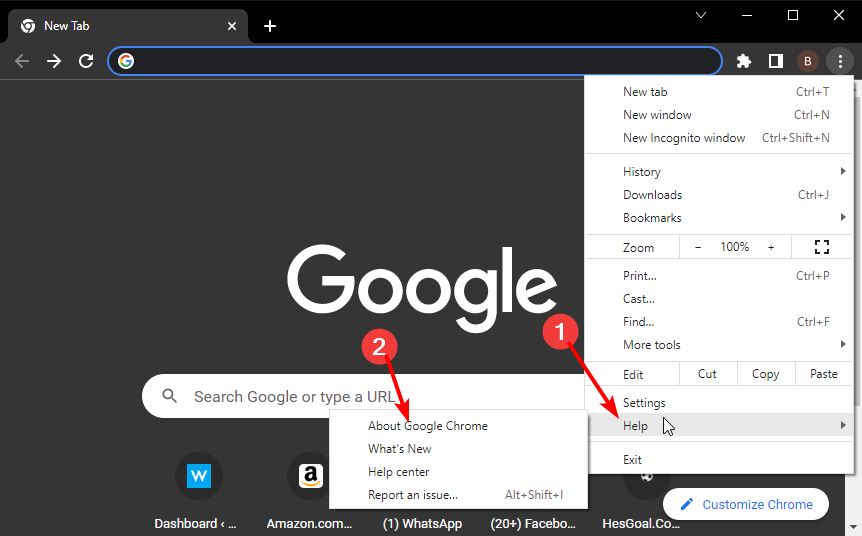Click Cut in the Edit row
The image size is (862, 536).
pos(708,374)
